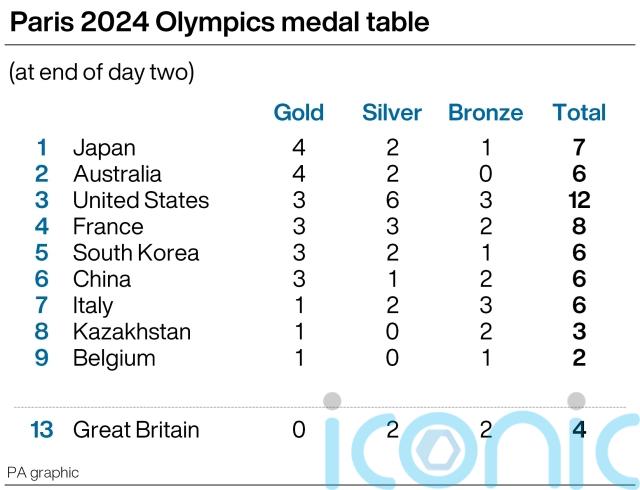
Task: Click the United States country name
Action: pos(141,200)
